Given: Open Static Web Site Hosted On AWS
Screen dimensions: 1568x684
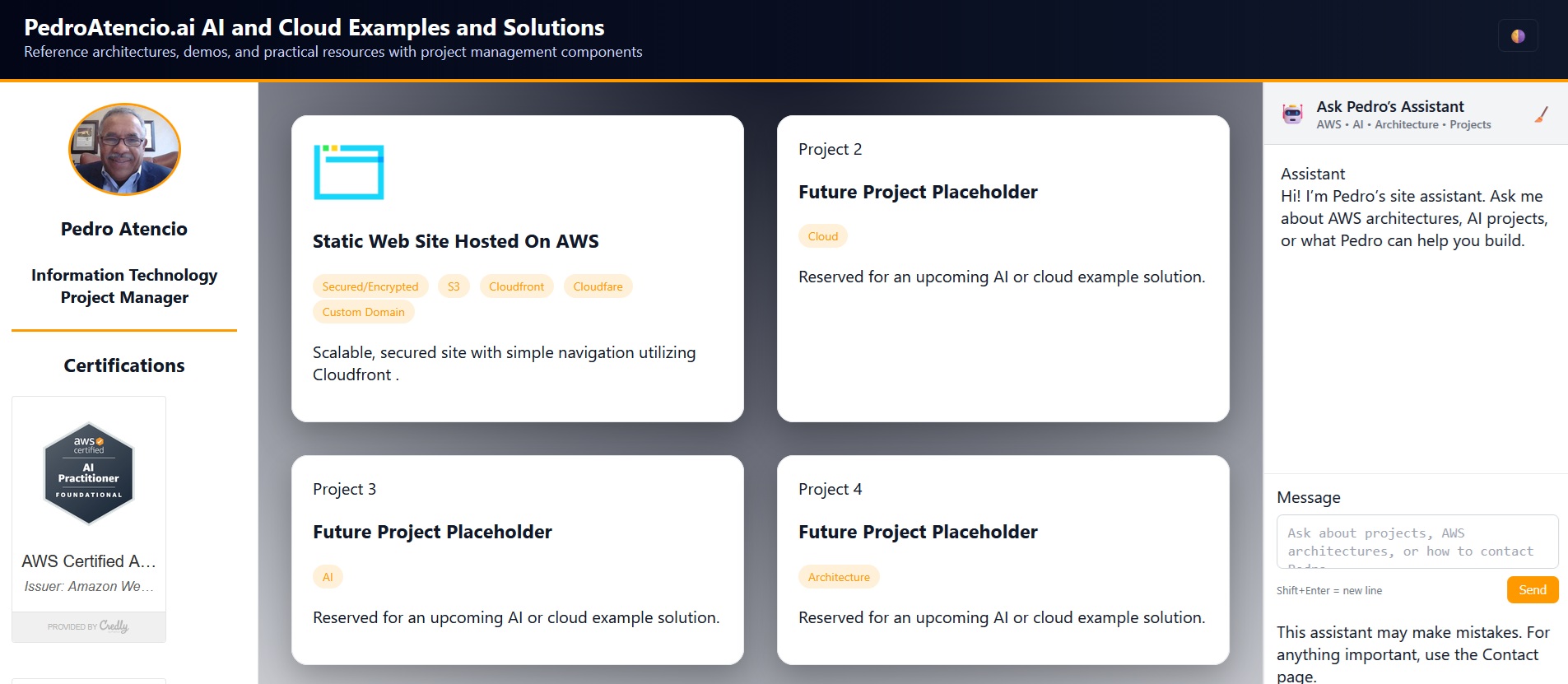Looking at the screenshot, I should [x=455, y=241].
